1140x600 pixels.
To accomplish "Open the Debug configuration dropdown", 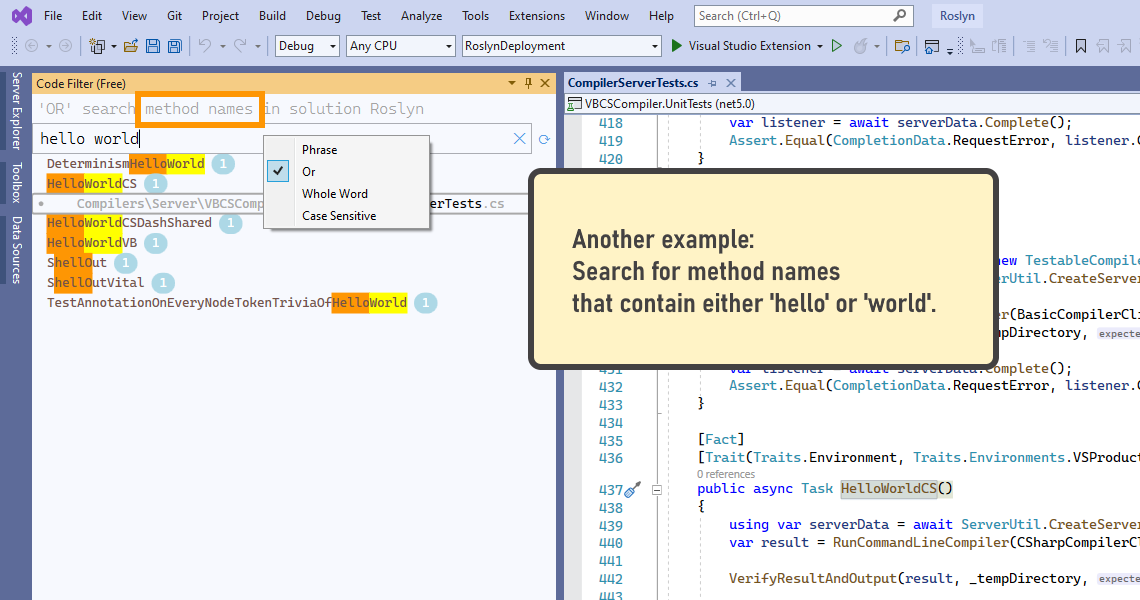I will pyautogui.click(x=308, y=46).
